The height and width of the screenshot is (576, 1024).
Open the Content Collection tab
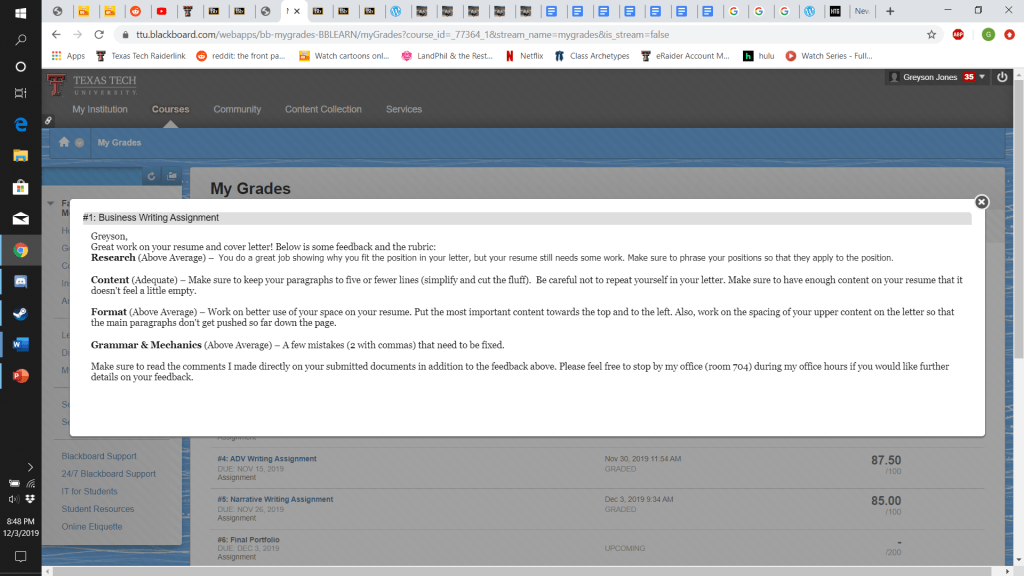(x=323, y=109)
